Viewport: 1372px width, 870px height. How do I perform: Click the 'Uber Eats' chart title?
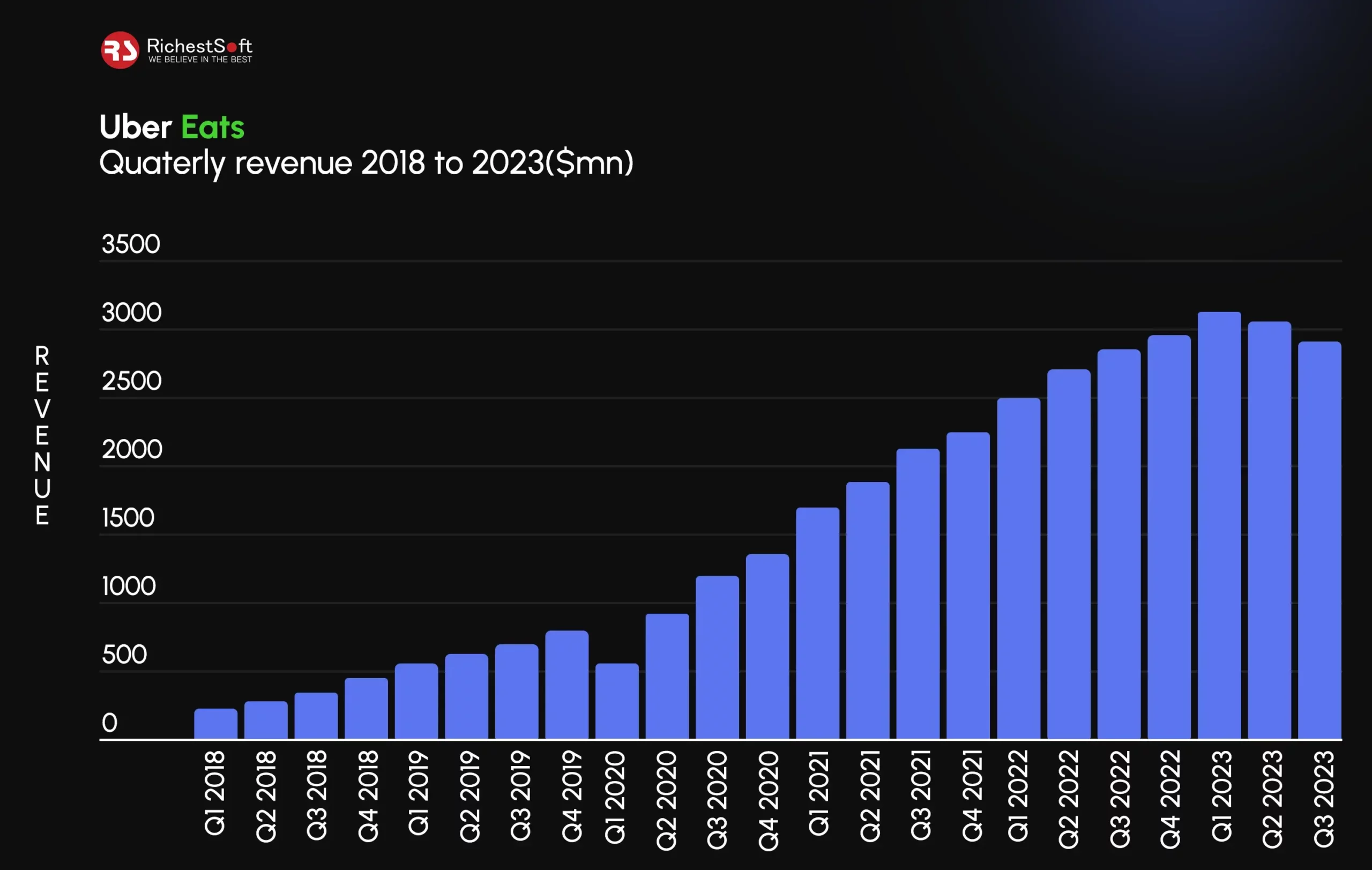172,127
